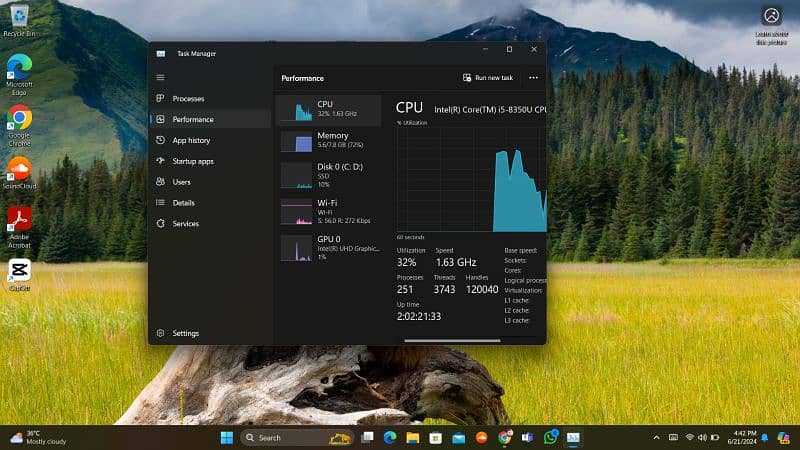
Task: Click the horizontal scrollbar in the CPU panel
Action: (450, 340)
